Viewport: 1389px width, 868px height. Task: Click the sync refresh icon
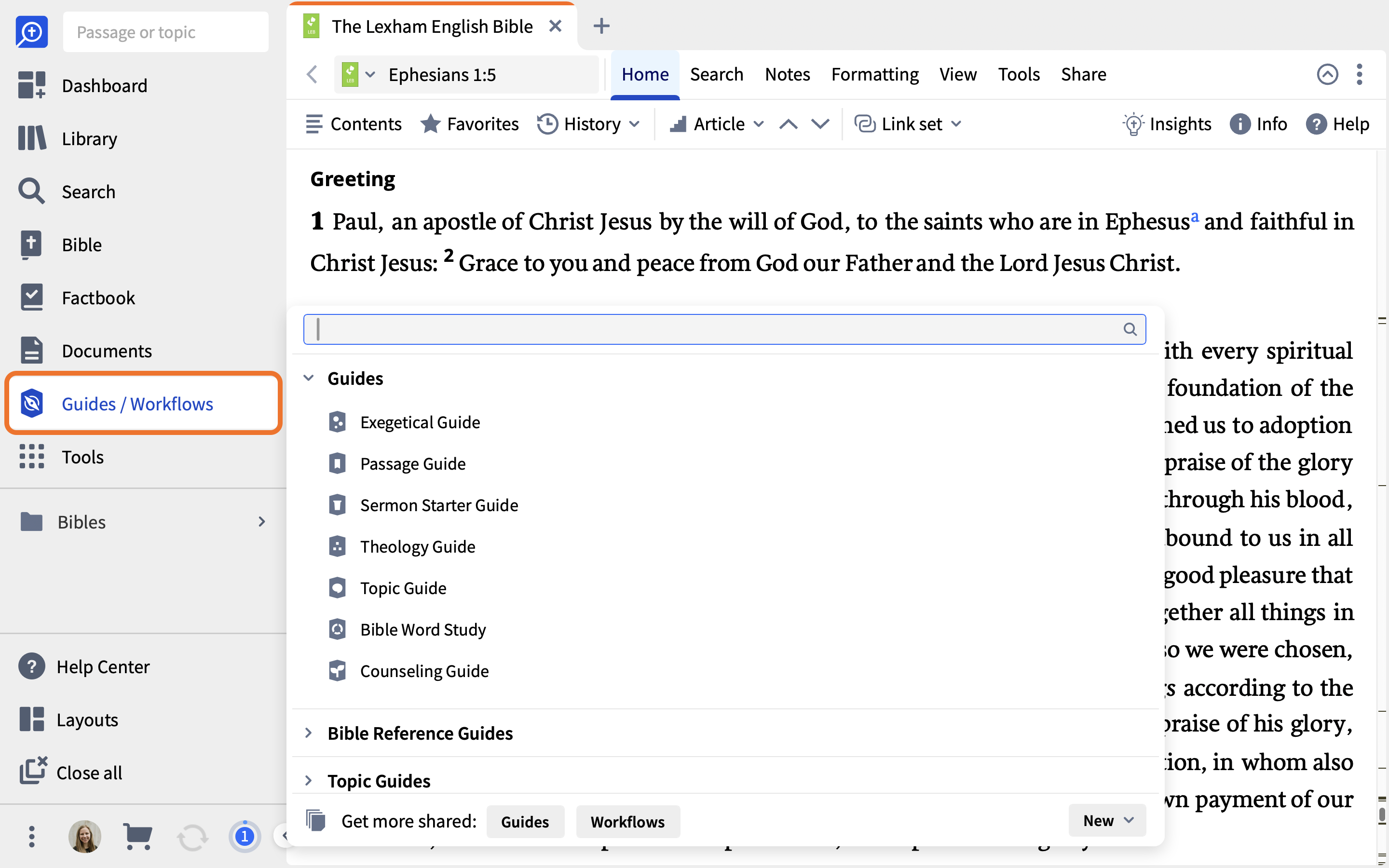tap(192, 838)
